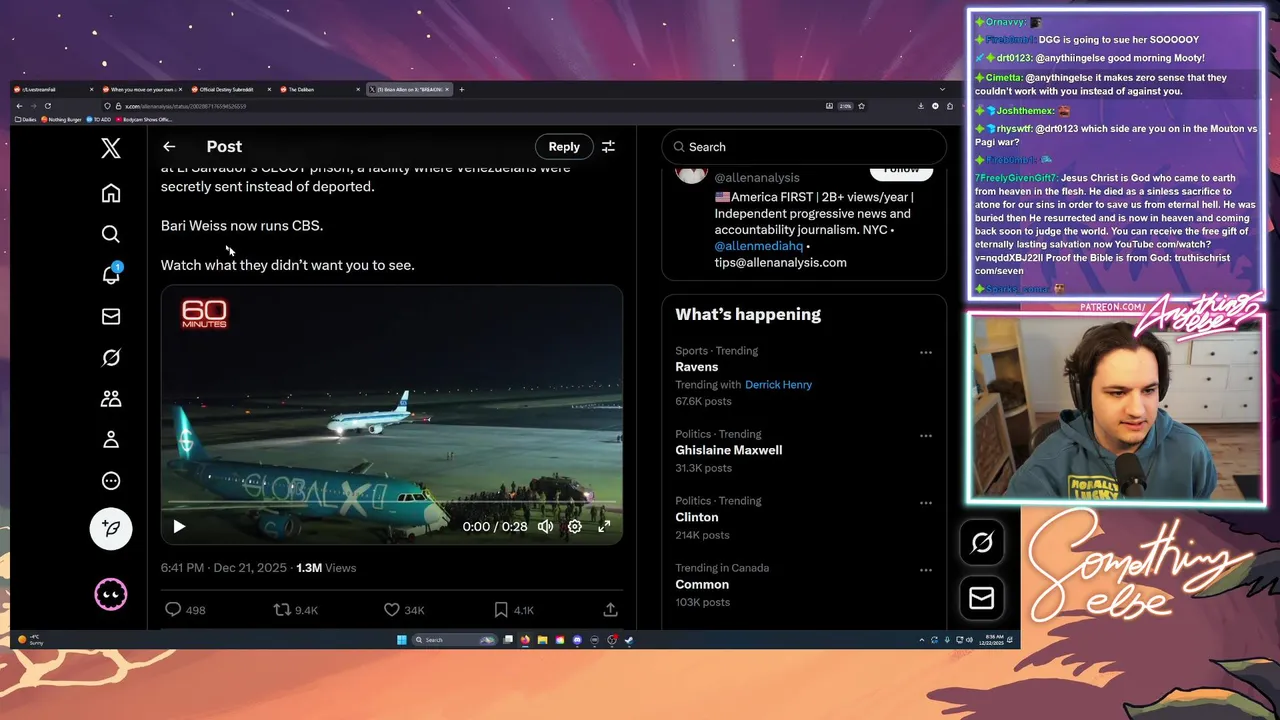
Task: Switch to The Daliban tab
Action: pos(320,89)
